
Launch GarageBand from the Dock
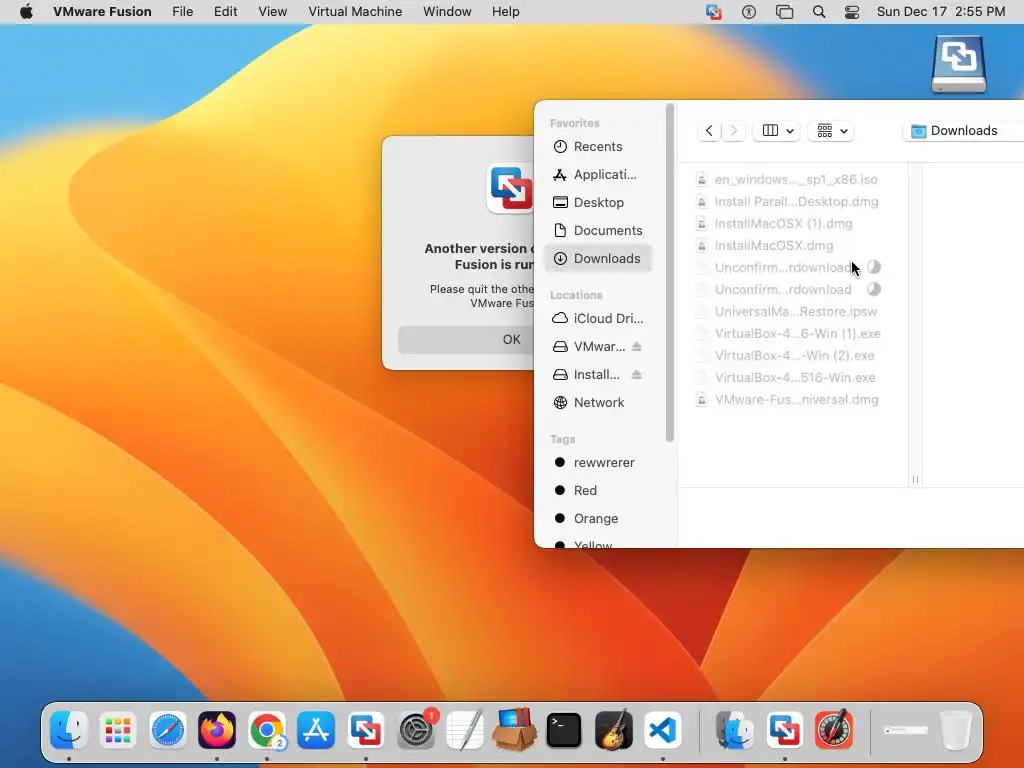click(613, 729)
